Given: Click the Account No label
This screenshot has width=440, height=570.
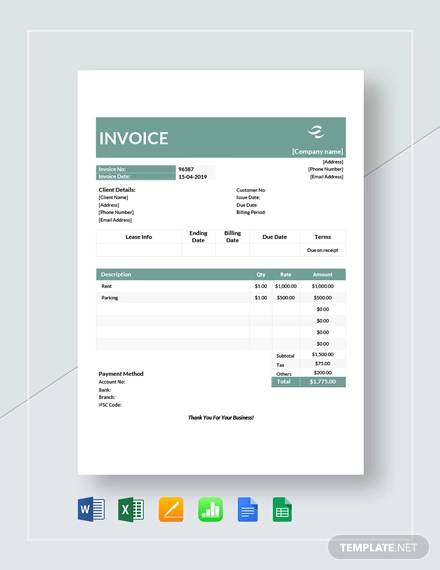Looking at the screenshot, I should click(112, 382).
